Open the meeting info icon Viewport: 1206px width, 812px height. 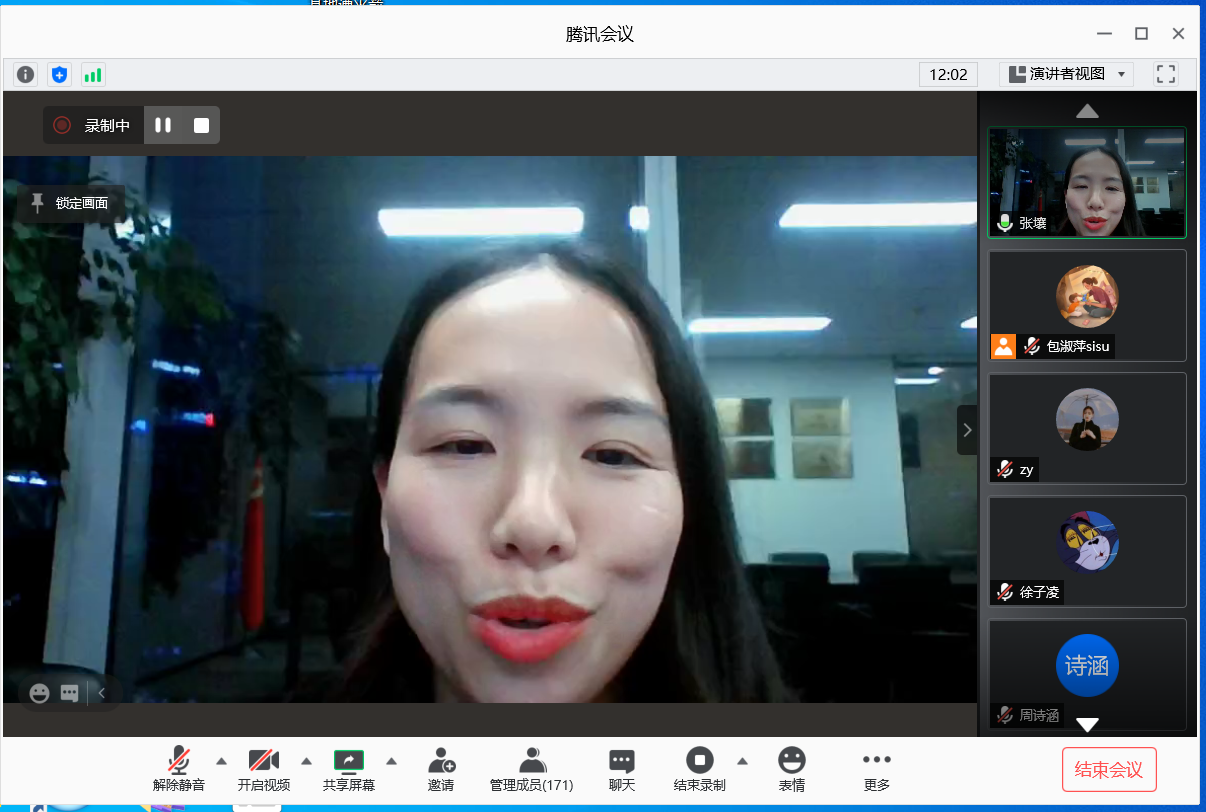point(26,74)
